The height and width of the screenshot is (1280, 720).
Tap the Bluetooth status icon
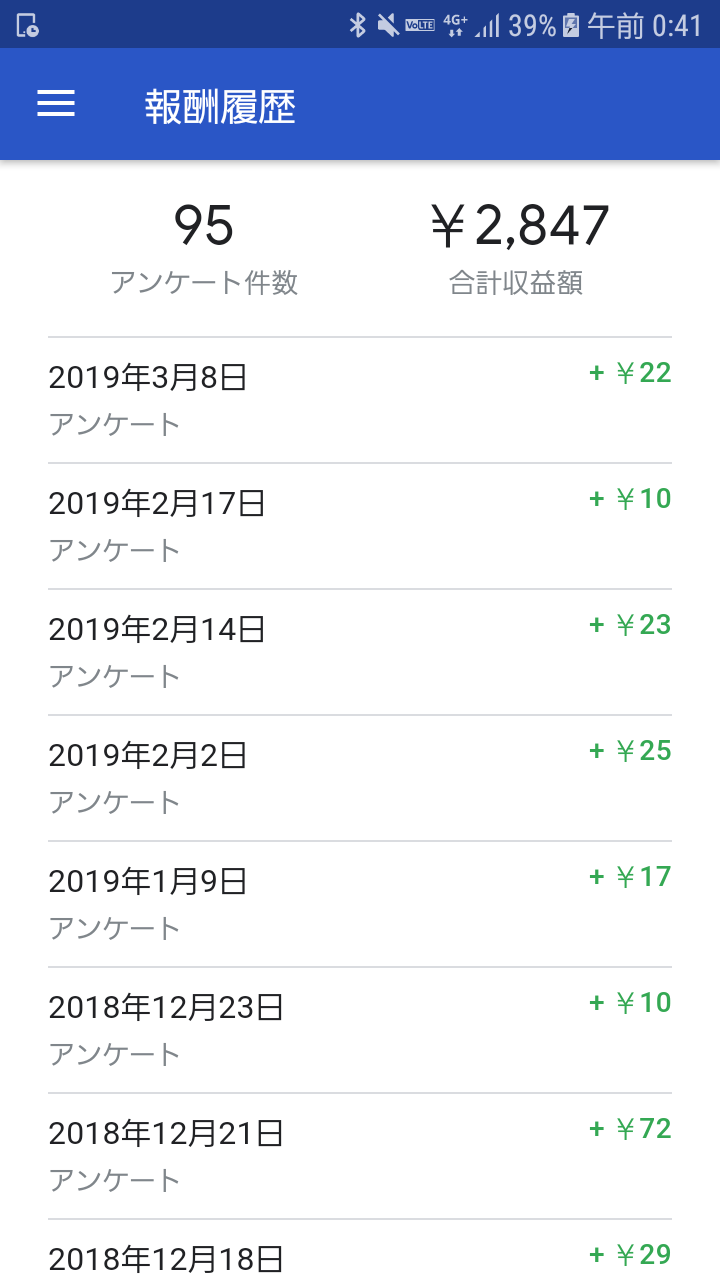[358, 25]
